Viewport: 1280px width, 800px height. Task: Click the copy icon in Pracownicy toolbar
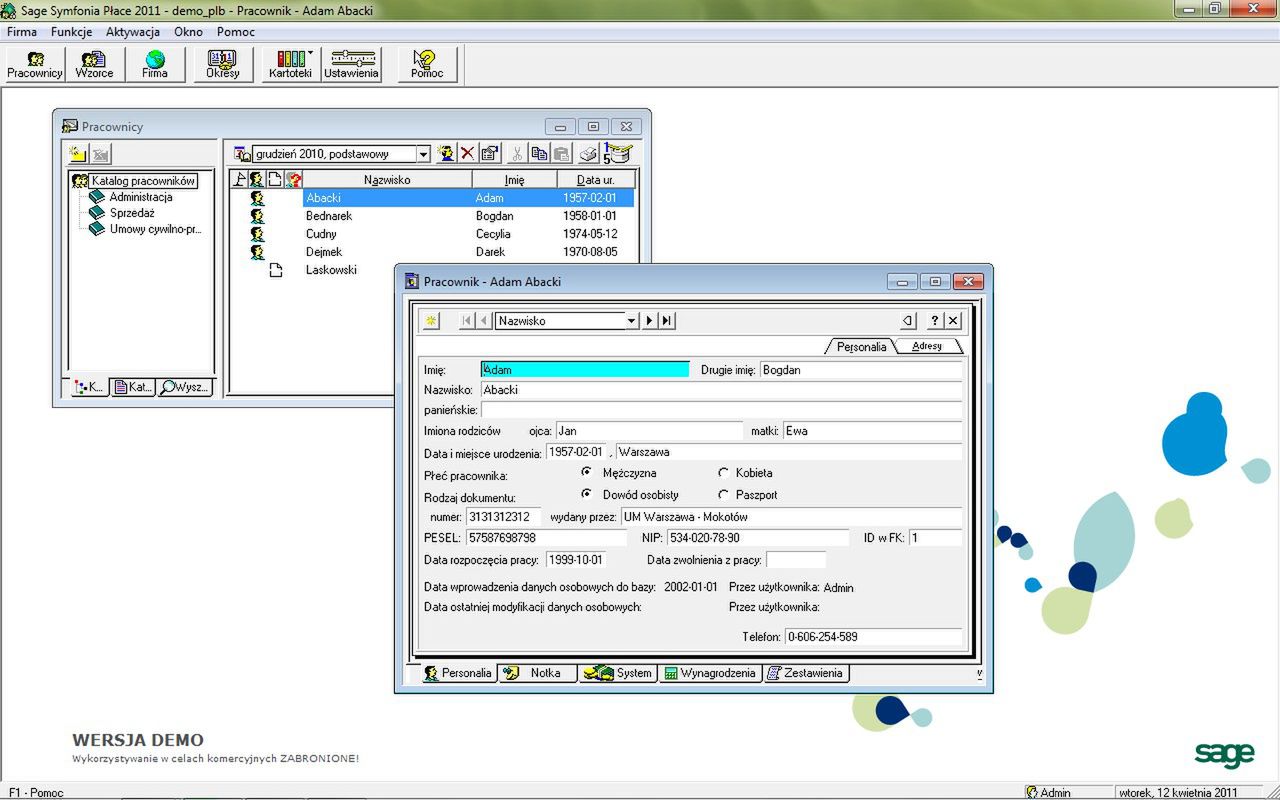pyautogui.click(x=539, y=154)
